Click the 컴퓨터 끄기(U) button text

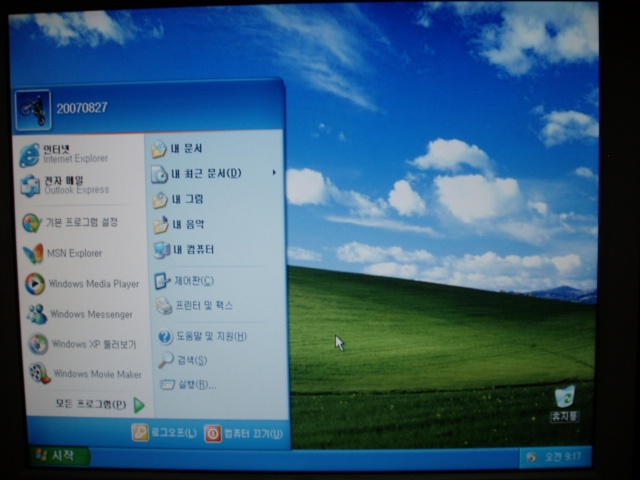click(253, 434)
